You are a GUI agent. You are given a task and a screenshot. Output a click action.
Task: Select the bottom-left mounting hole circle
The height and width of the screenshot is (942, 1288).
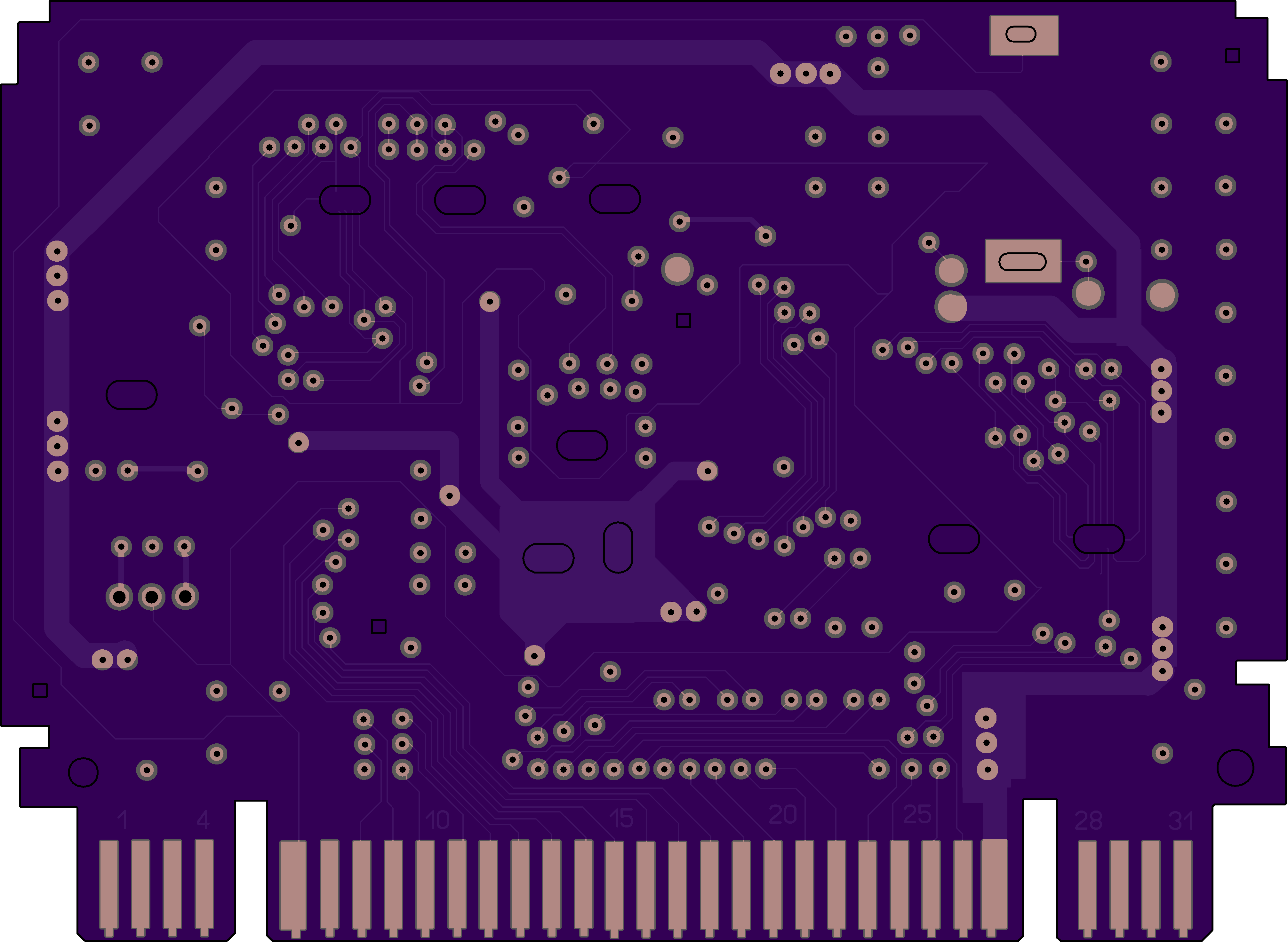coord(83,773)
